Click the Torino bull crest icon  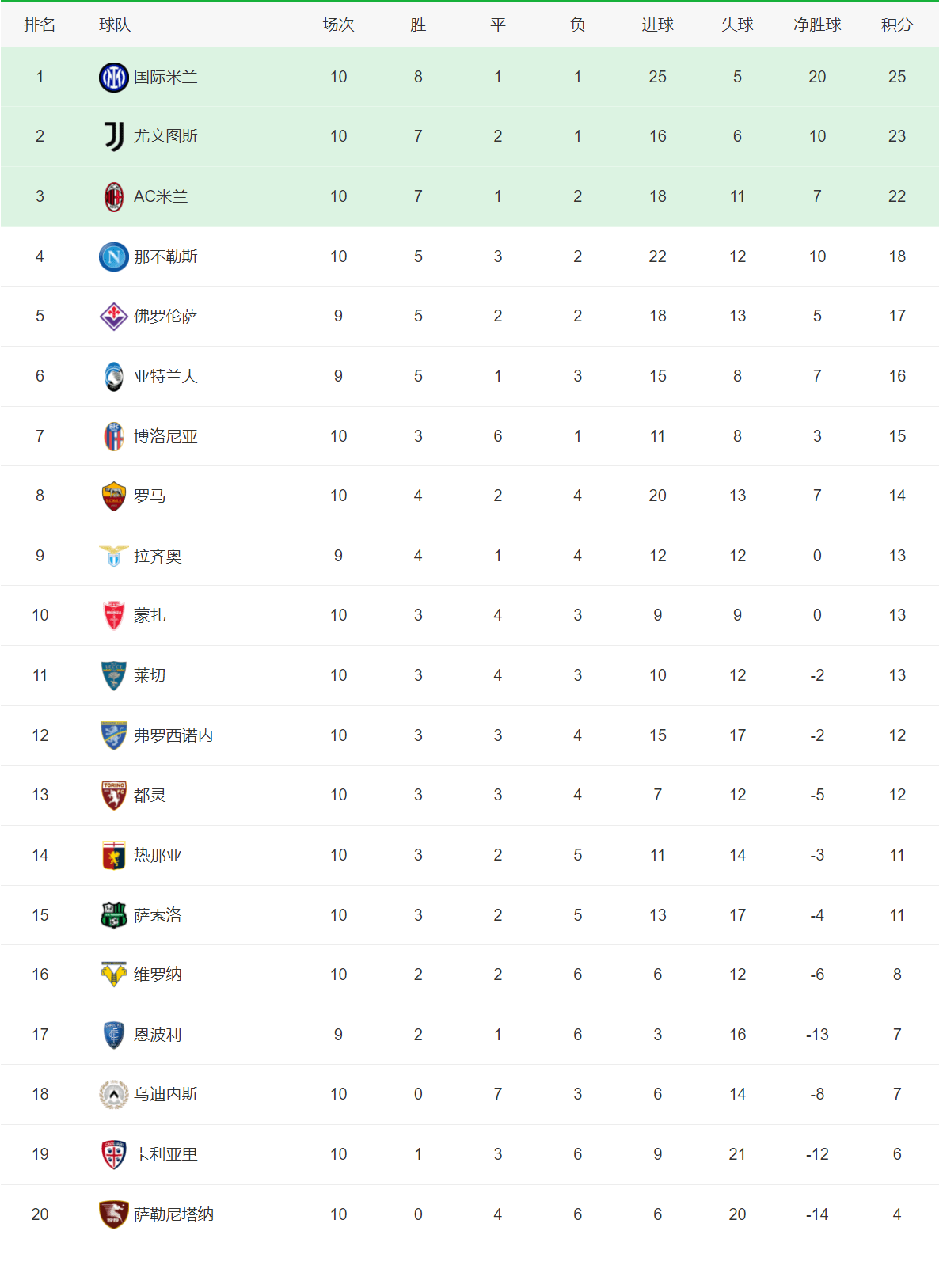114,795
